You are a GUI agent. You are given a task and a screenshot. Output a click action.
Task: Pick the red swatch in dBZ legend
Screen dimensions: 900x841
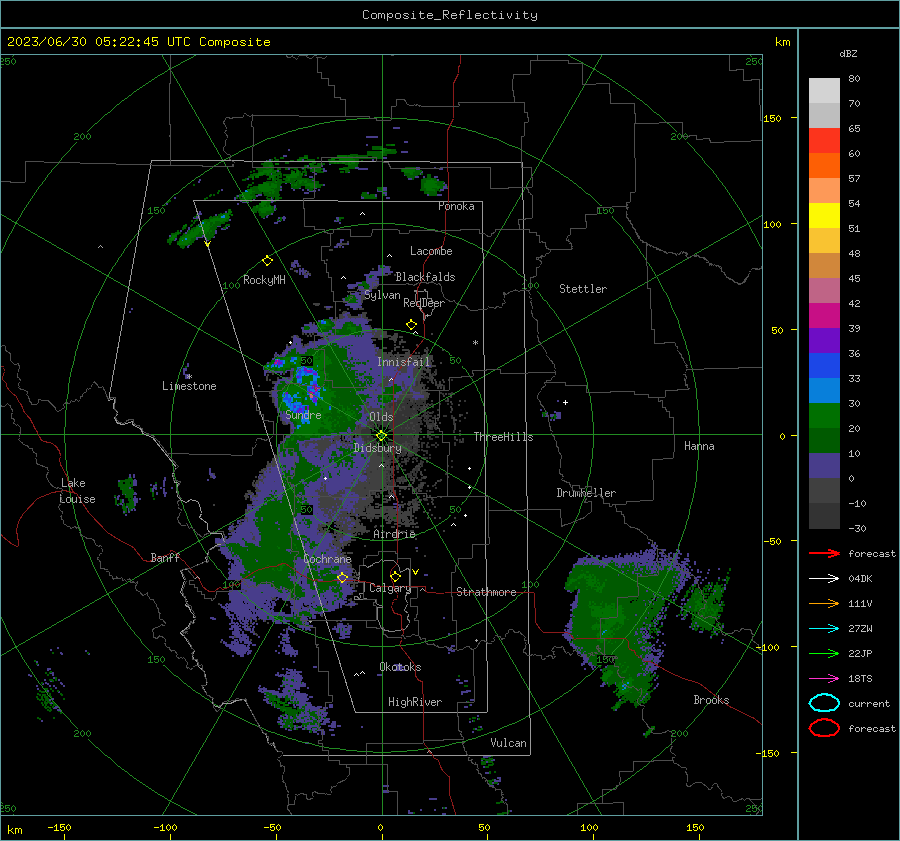coord(824,141)
